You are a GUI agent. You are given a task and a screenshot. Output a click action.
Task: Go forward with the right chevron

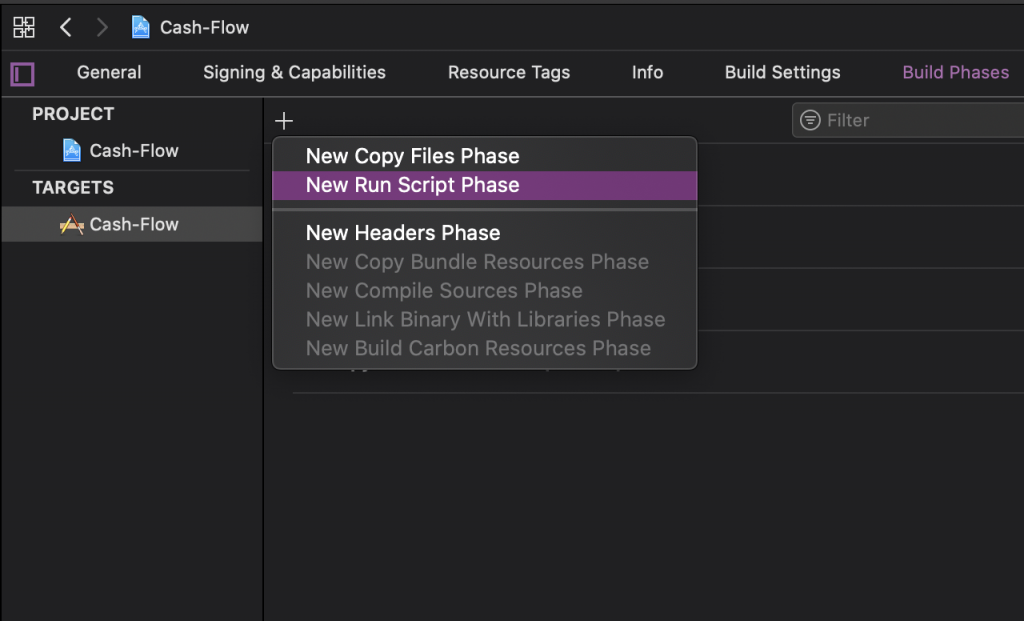tap(102, 27)
